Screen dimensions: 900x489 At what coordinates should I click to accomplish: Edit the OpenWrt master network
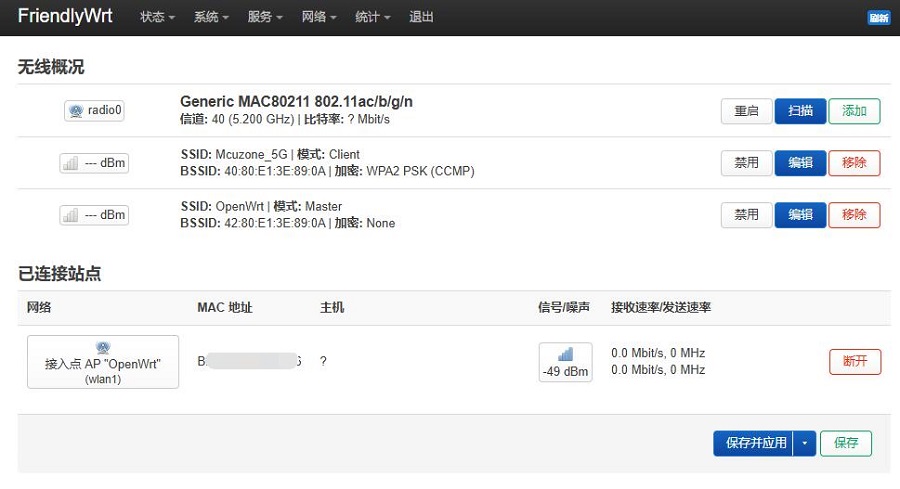click(x=800, y=215)
